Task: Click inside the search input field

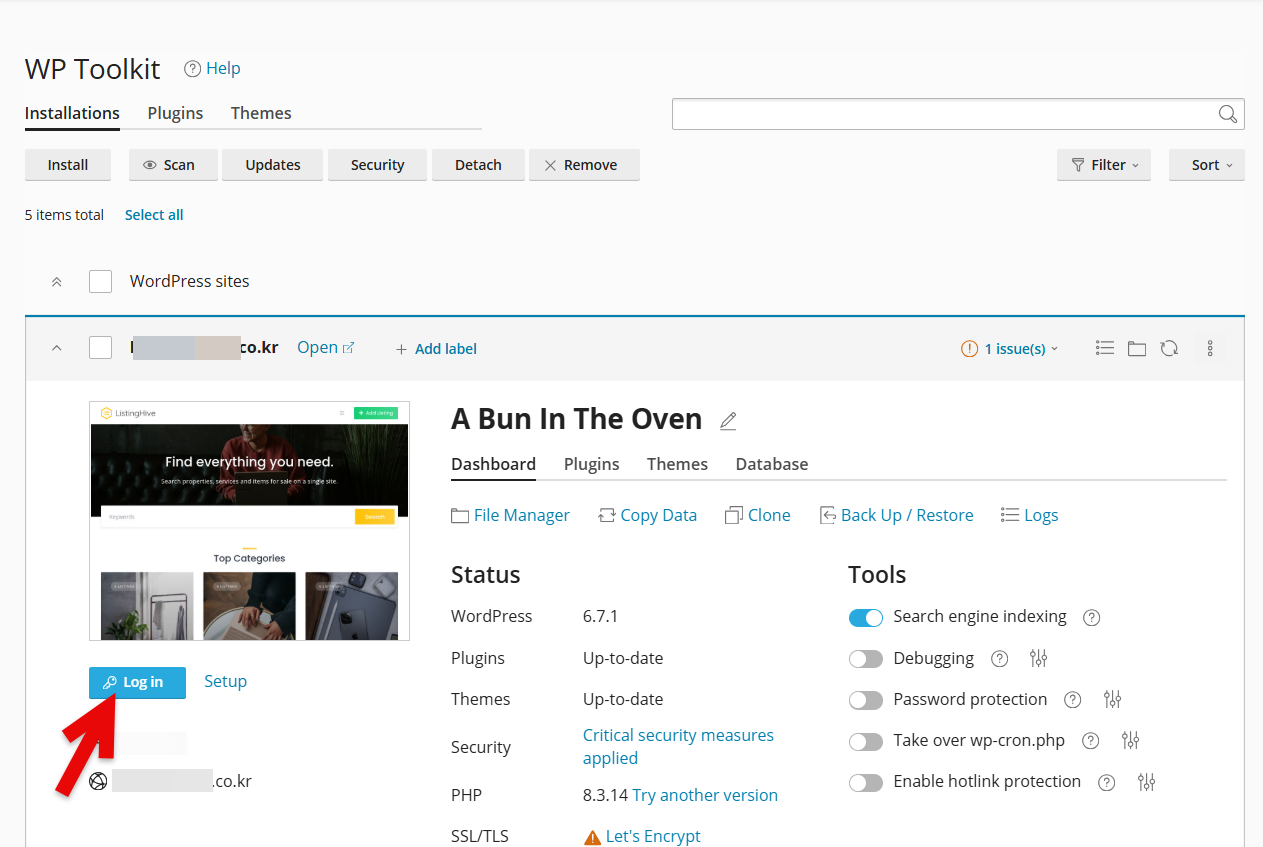Action: coord(945,114)
